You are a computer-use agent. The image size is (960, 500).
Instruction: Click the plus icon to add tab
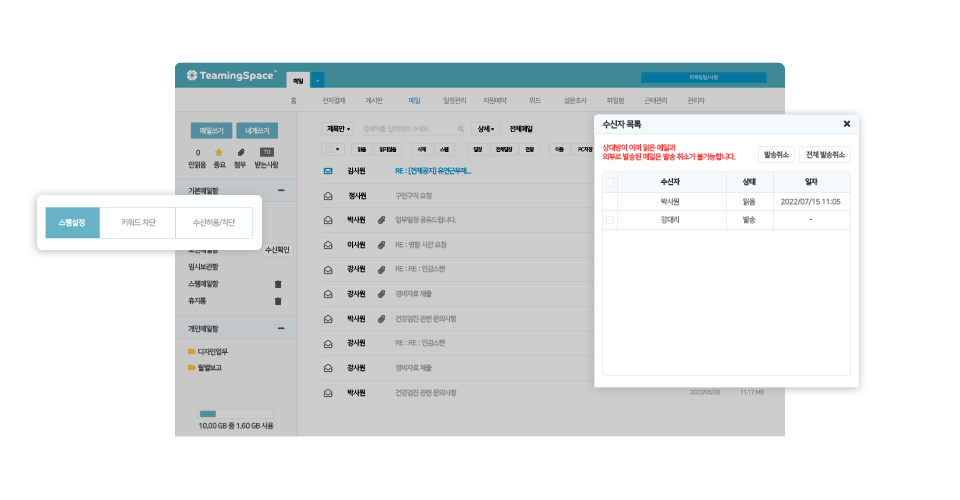[318, 79]
